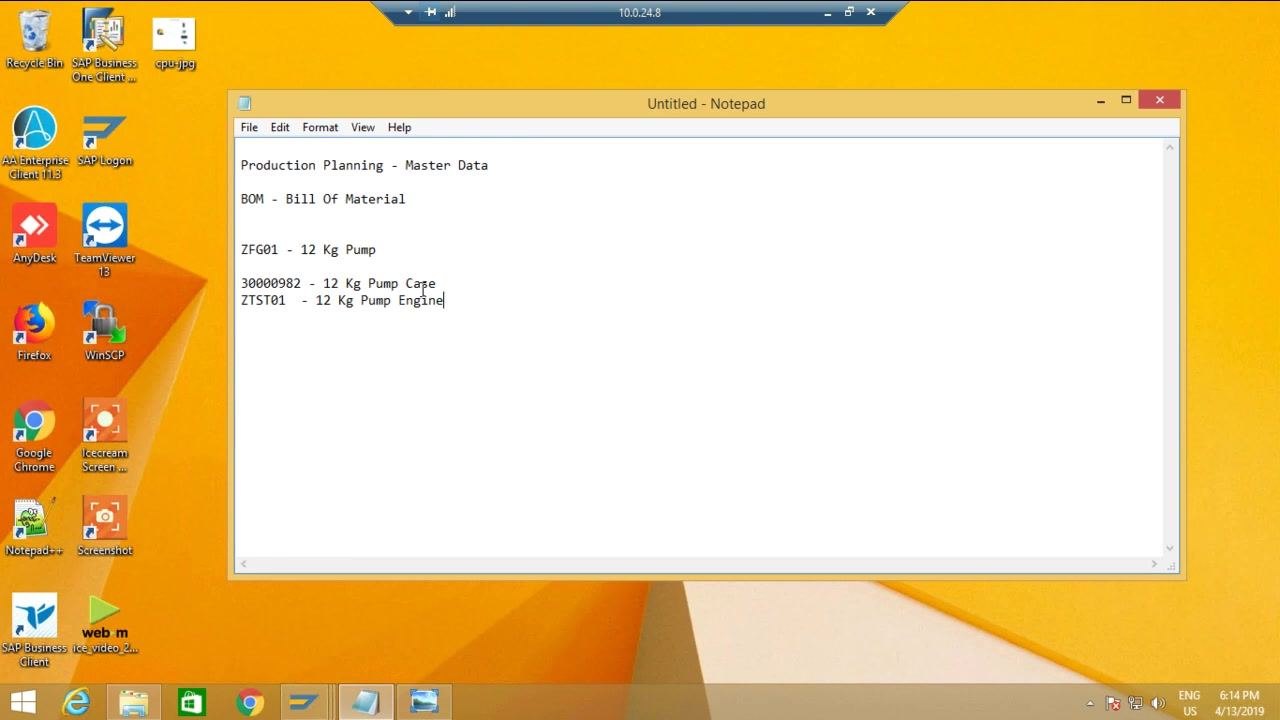Open the Screenshot desktop shortcut
Image resolution: width=1280 pixels, height=720 pixels.
[x=104, y=526]
